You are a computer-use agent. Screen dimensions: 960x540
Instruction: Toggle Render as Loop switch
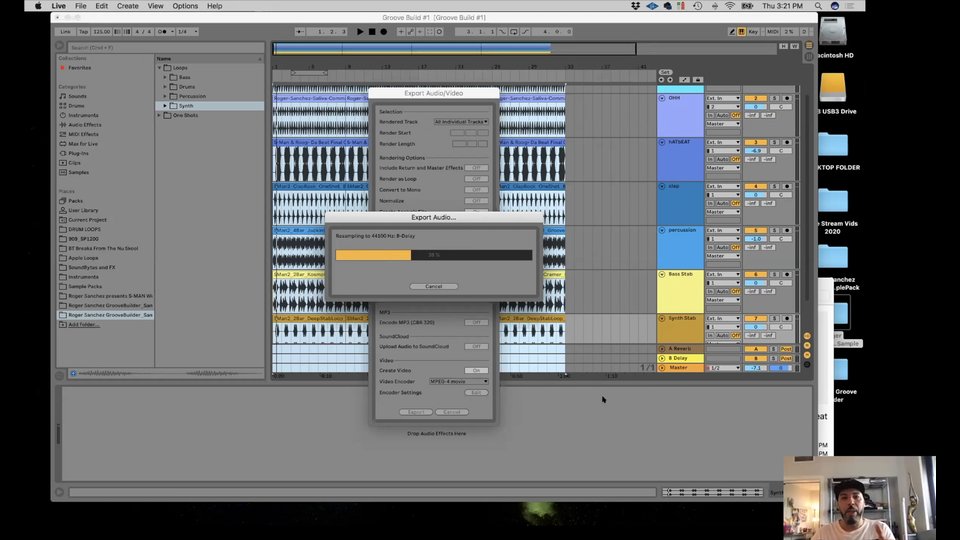pyautogui.click(x=476, y=179)
